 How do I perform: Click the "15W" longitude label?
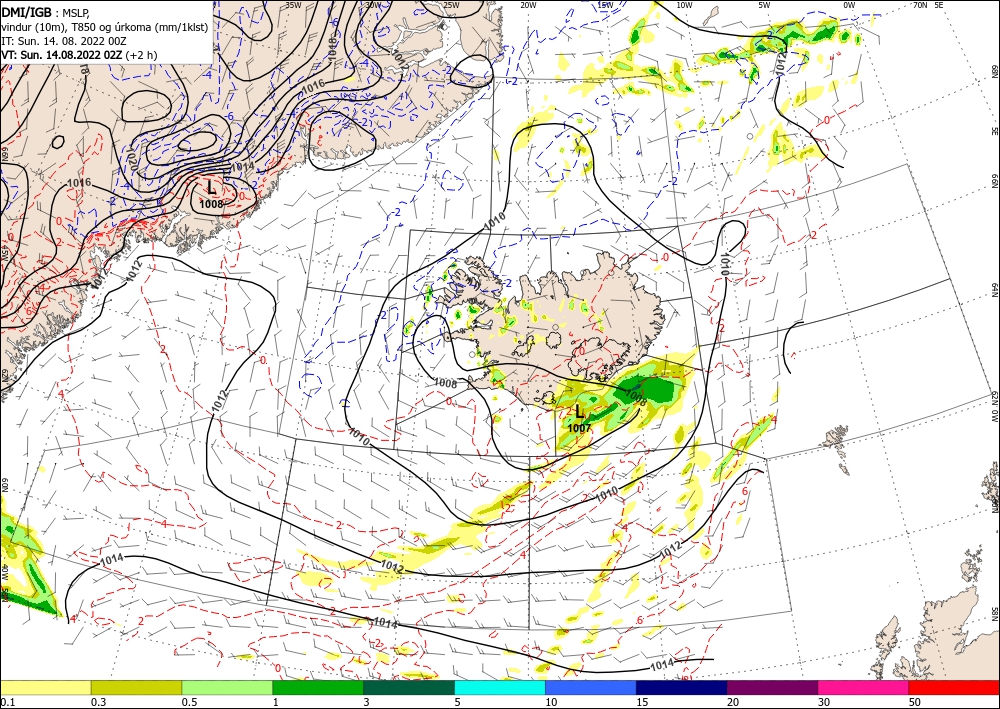pyautogui.click(x=606, y=4)
